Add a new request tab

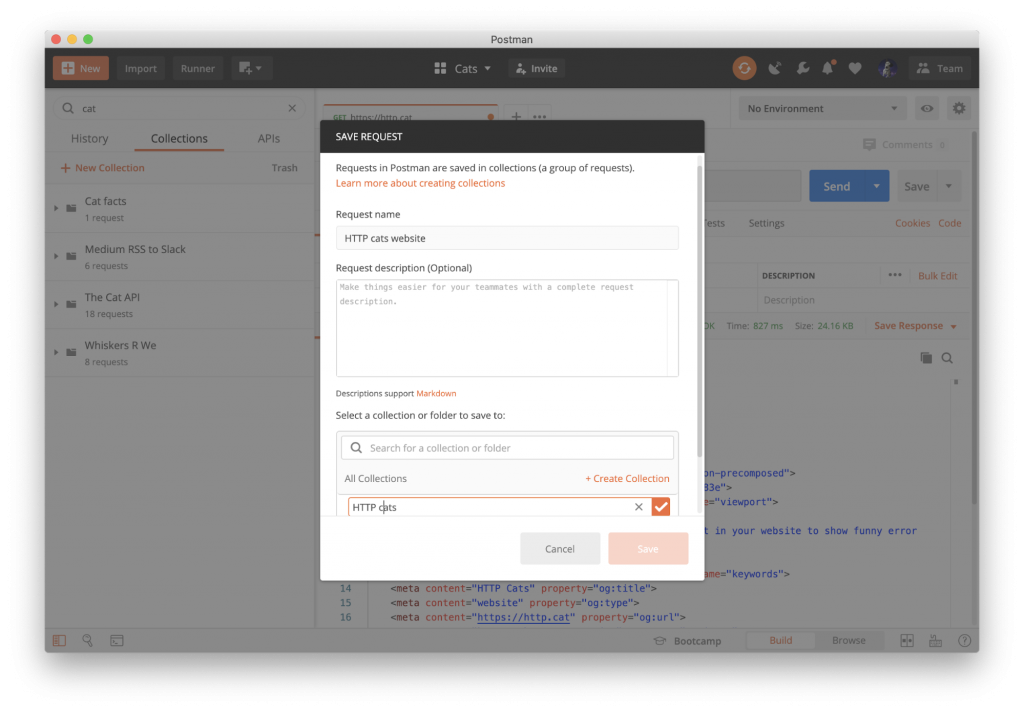(x=516, y=116)
